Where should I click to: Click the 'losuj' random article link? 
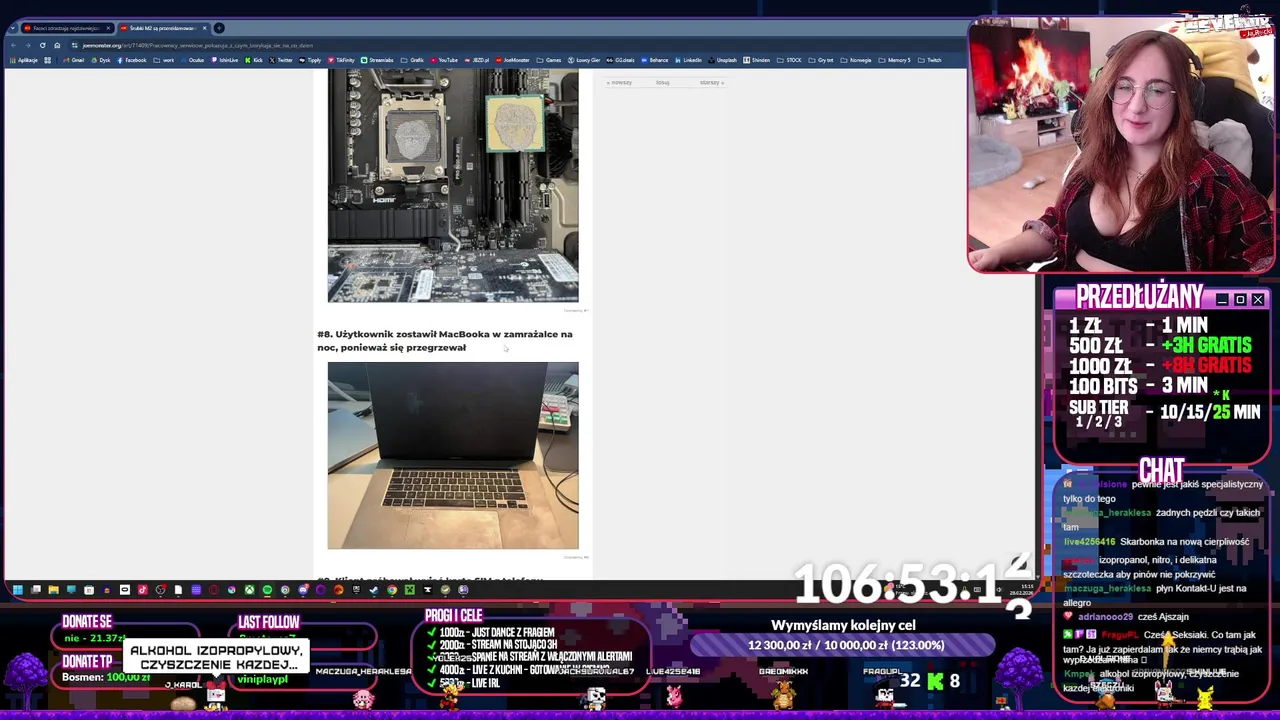point(662,82)
